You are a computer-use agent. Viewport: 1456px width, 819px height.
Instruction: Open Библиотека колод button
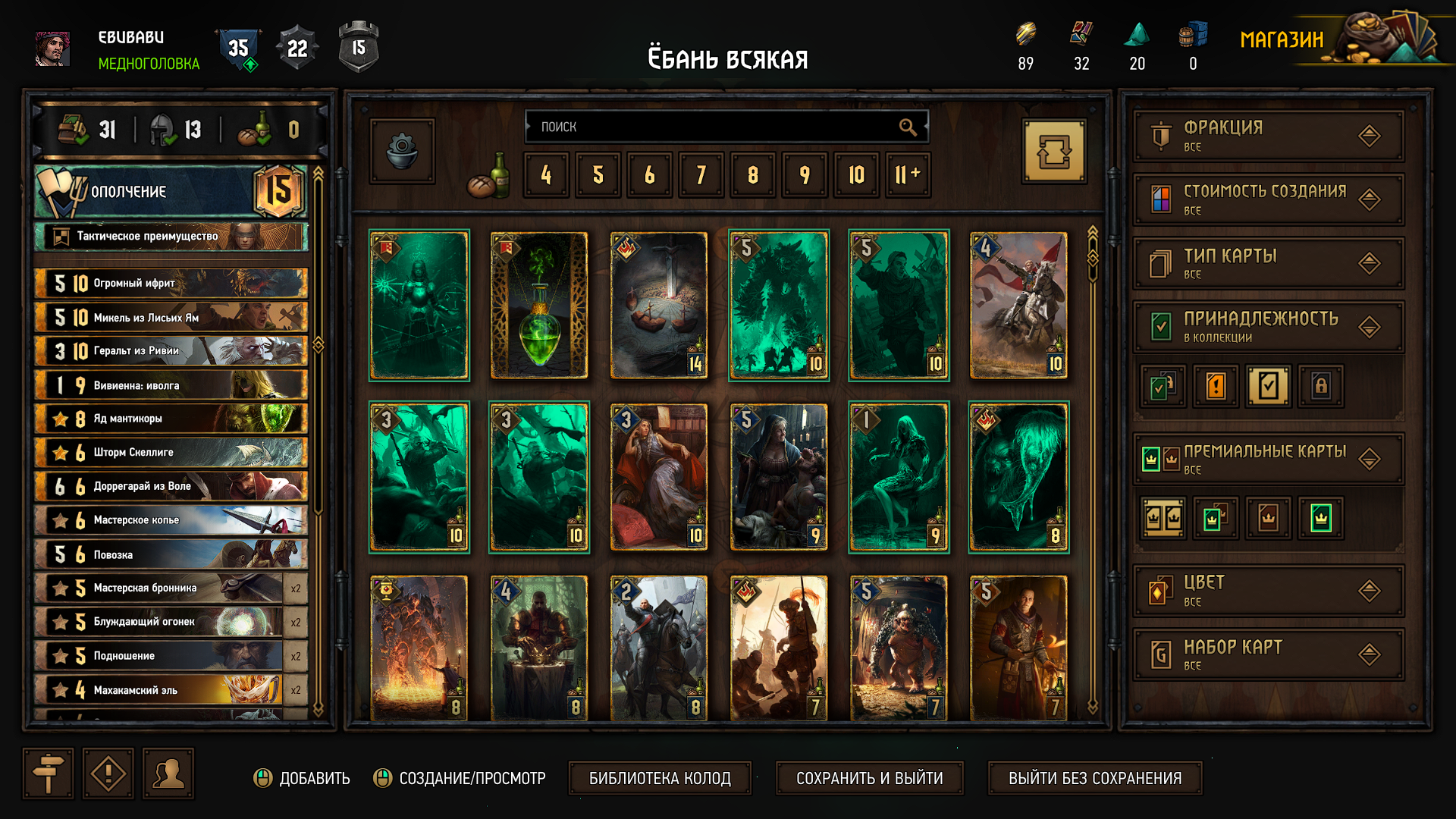click(x=660, y=778)
